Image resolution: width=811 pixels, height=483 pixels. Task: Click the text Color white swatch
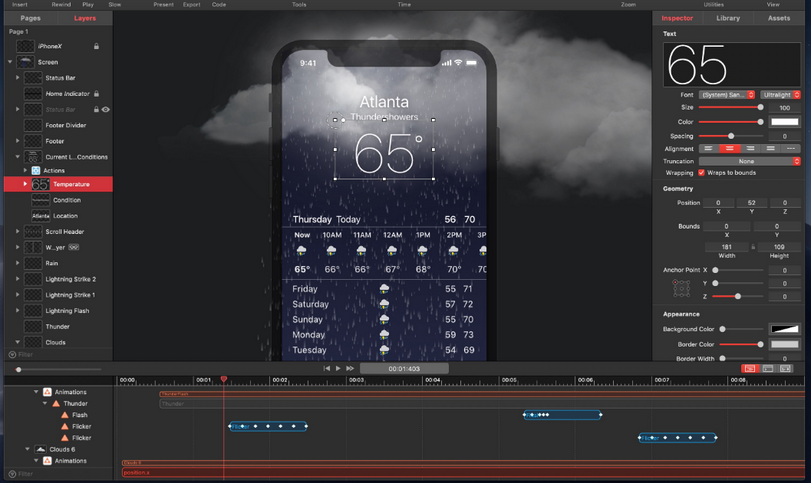tap(785, 122)
